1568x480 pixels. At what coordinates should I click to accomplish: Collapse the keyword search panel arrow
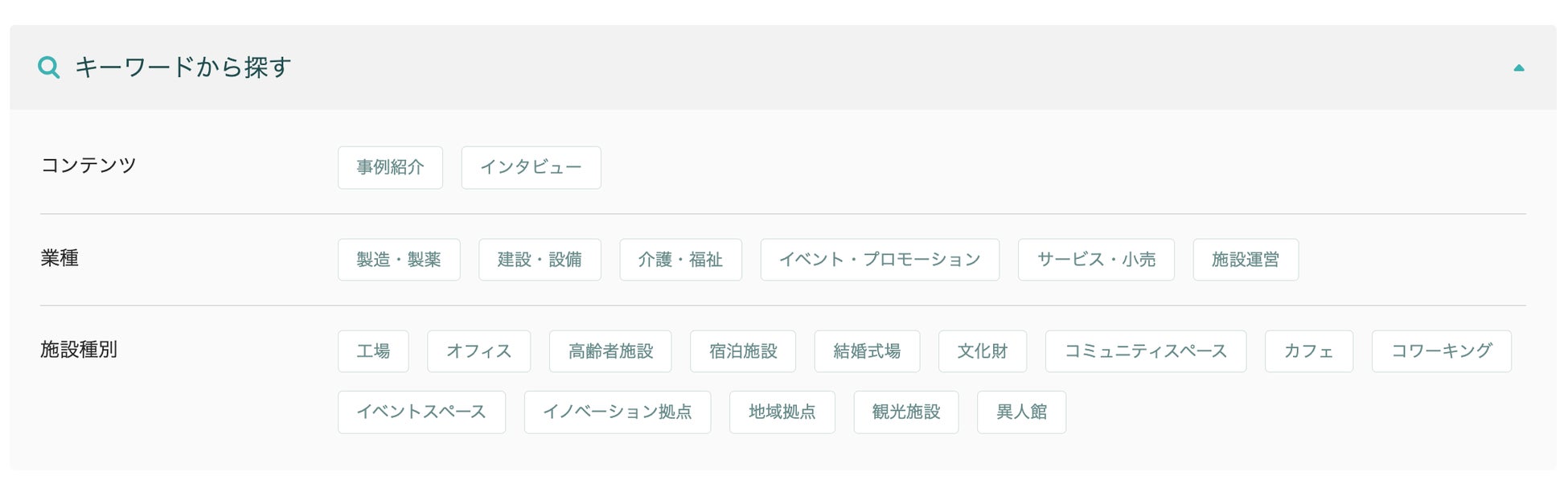(x=1518, y=68)
